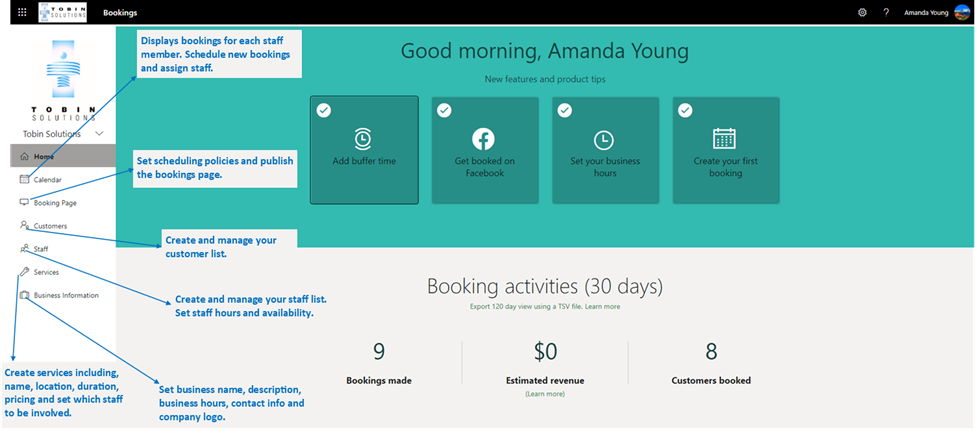Screen dimensions: 975x430
Task: Click the Customers booked label
Action: (711, 380)
